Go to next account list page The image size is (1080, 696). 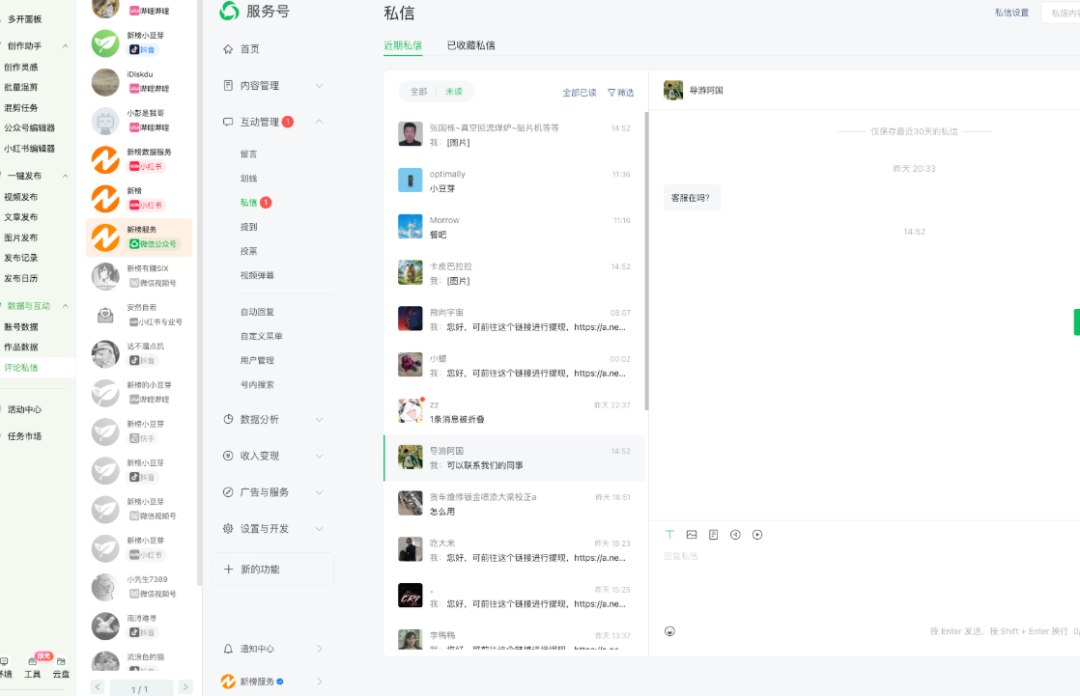[x=185, y=687]
